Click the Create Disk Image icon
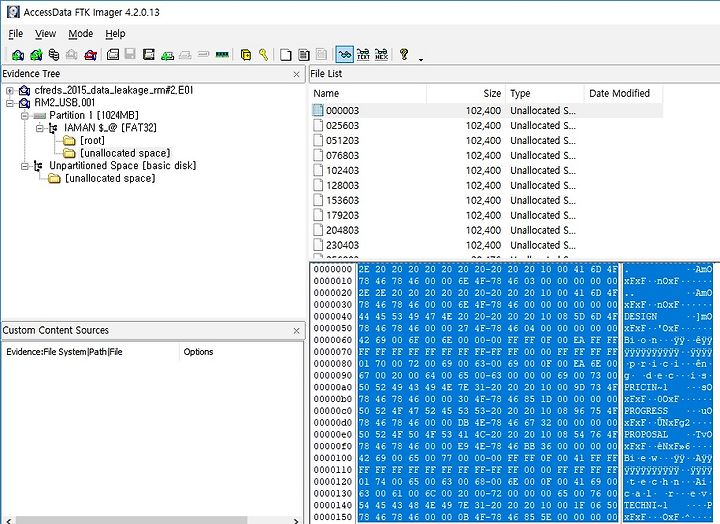Screen dimensions: 720x524 tap(112, 55)
